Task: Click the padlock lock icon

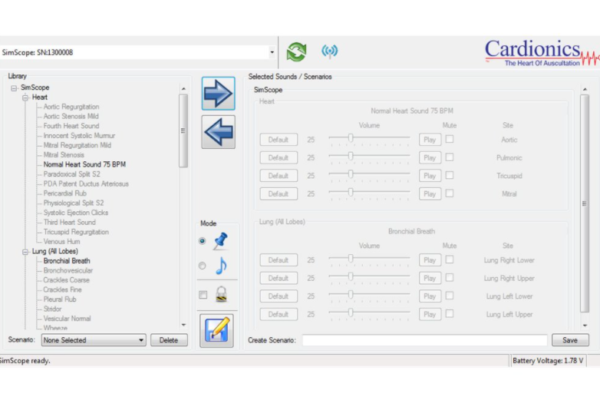Action: (222, 294)
